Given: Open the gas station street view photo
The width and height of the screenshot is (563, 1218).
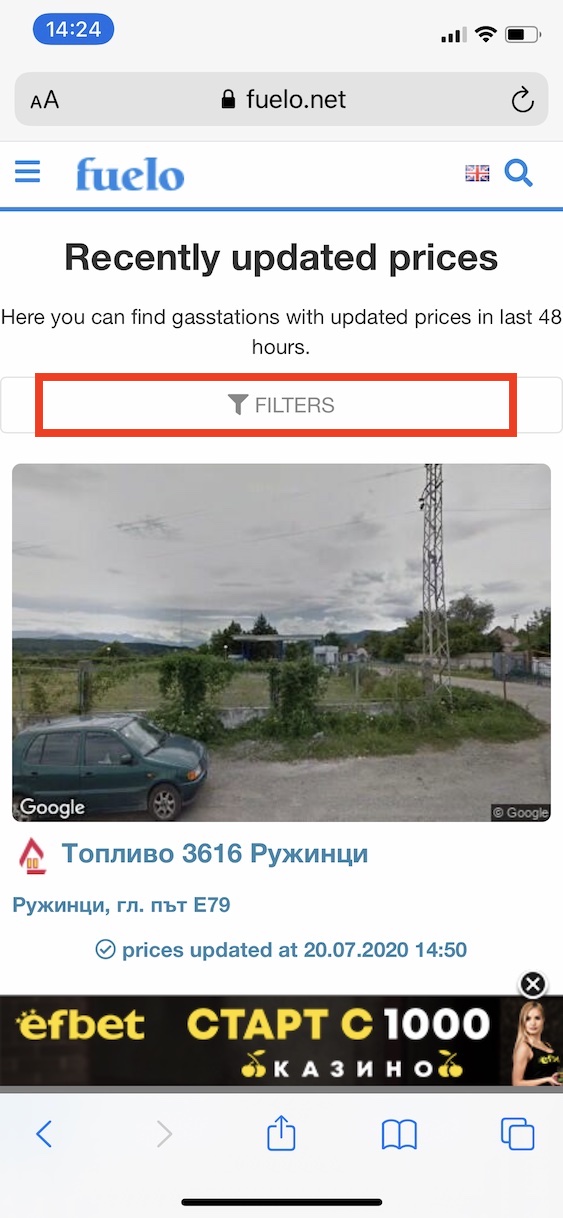Looking at the screenshot, I should coord(281,642).
